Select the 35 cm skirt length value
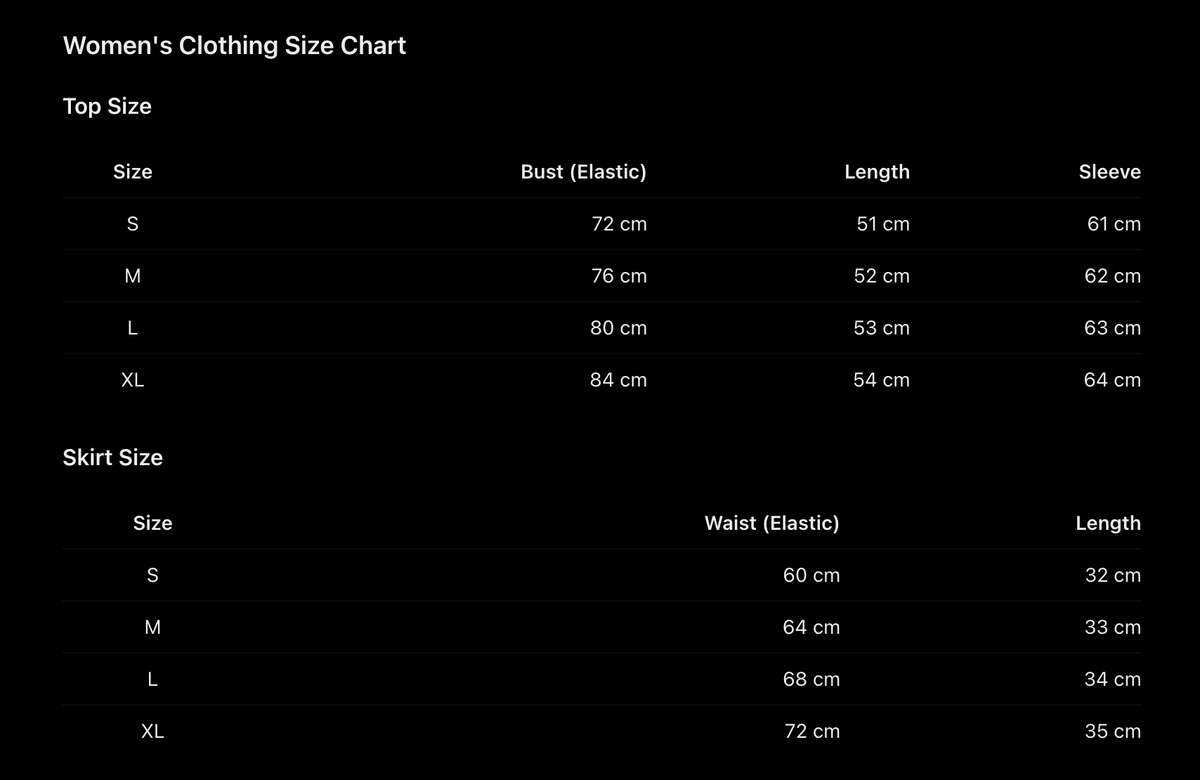This screenshot has width=1200, height=780. [1113, 731]
